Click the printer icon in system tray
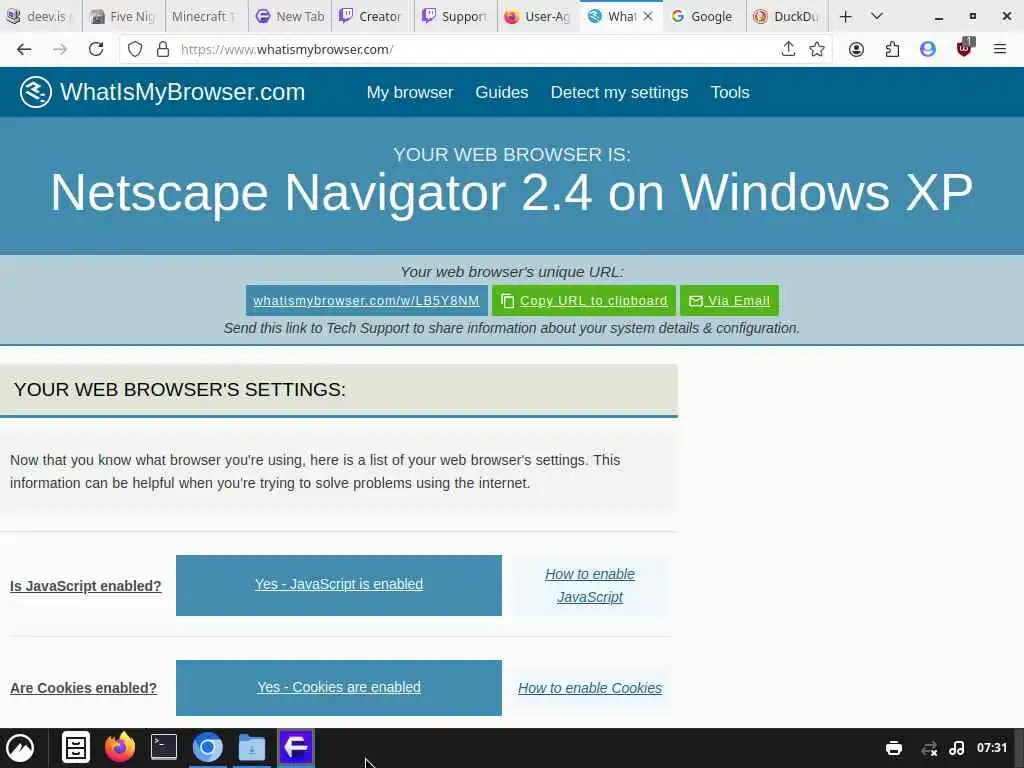 coord(893,748)
